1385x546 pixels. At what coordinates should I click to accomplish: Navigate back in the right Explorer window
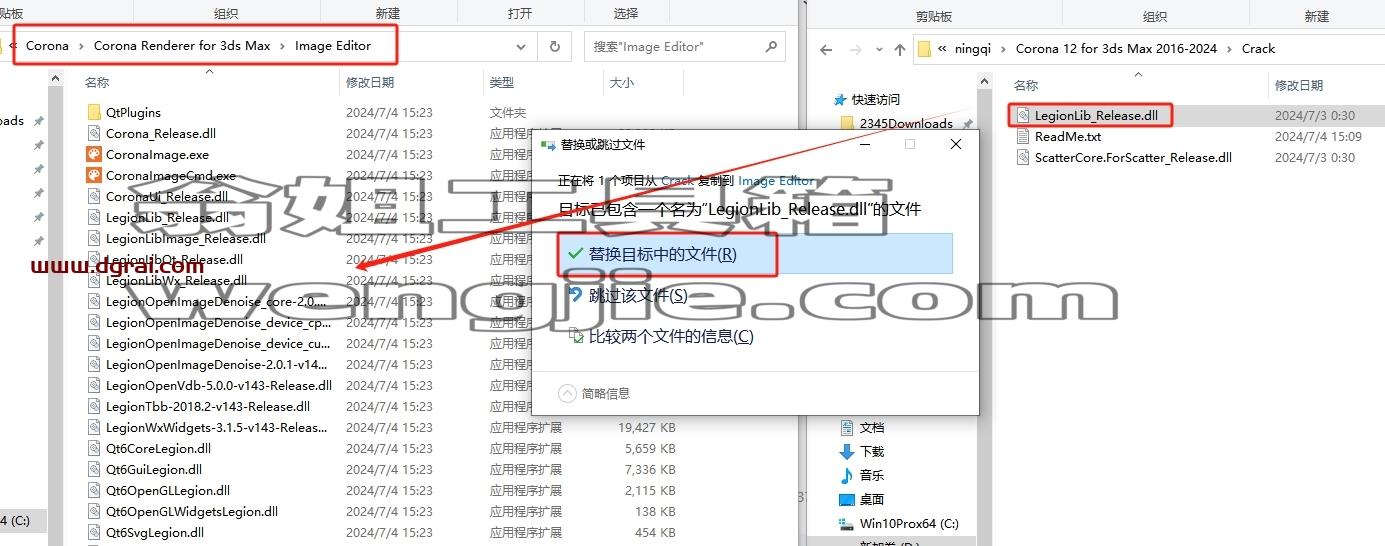(826, 49)
